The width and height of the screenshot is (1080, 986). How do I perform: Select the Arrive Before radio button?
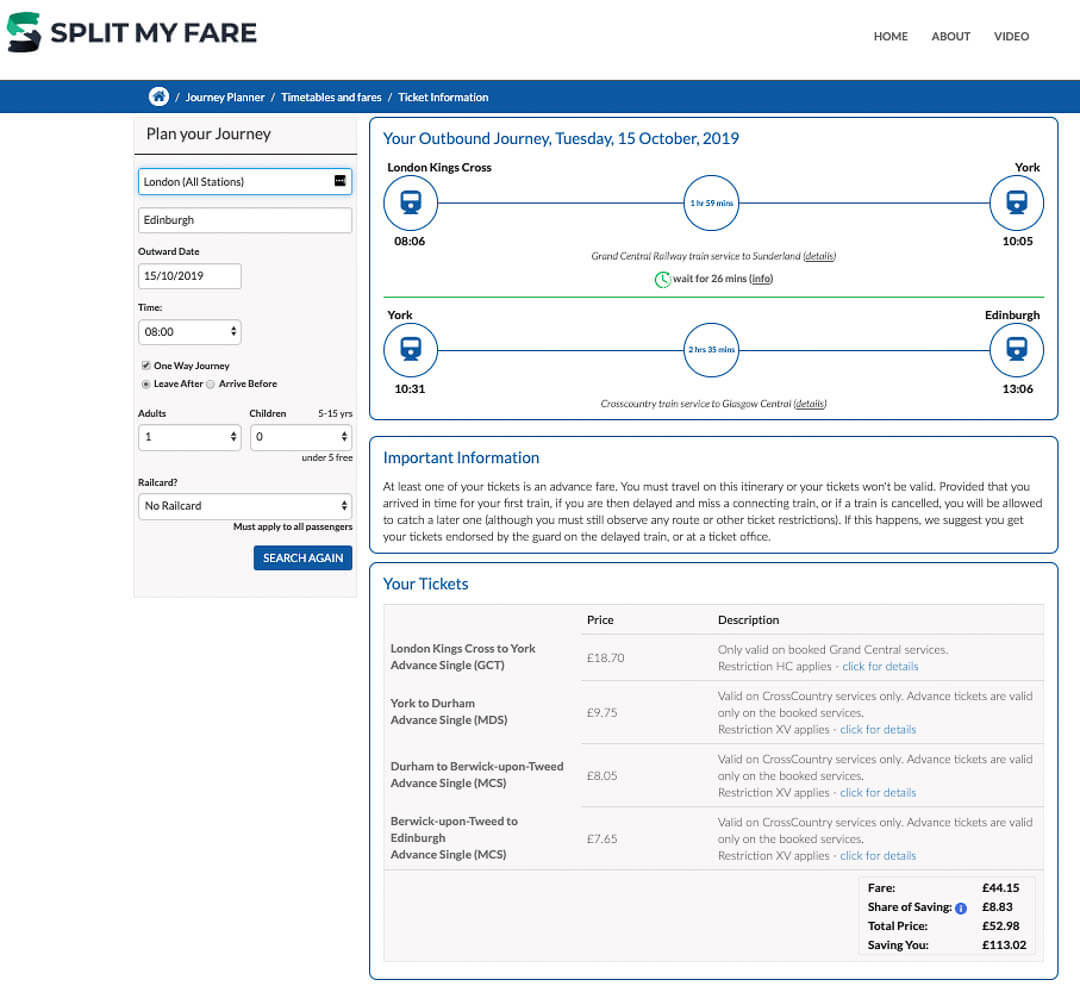click(x=210, y=384)
